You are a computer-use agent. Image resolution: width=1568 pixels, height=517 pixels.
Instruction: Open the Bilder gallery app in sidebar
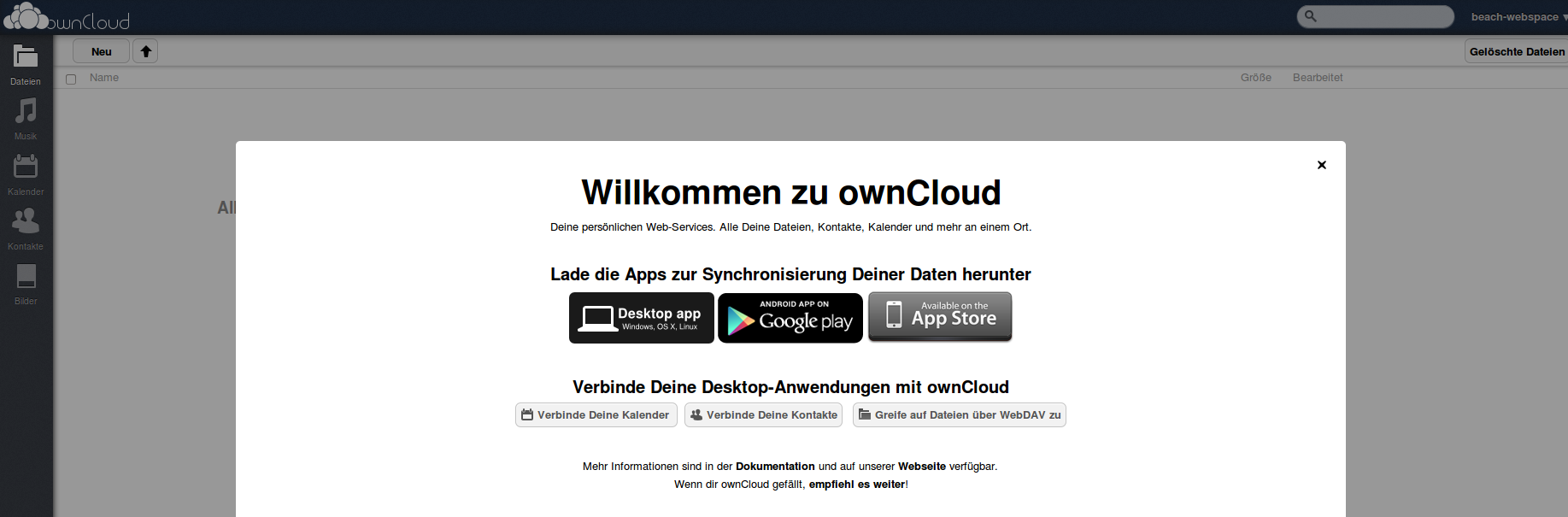pyautogui.click(x=26, y=284)
